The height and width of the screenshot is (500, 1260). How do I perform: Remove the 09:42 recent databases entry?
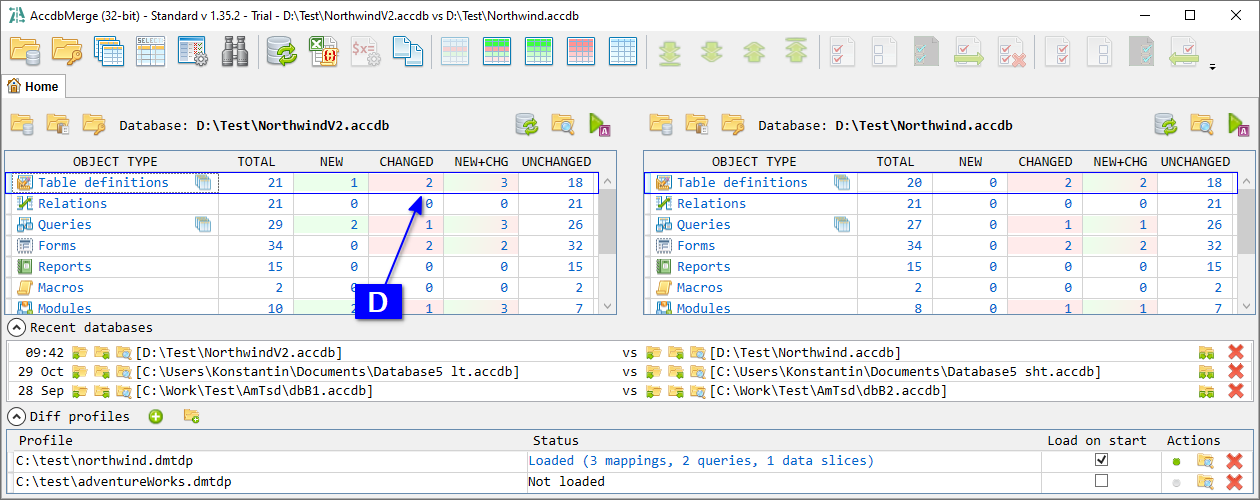pyautogui.click(x=1235, y=352)
